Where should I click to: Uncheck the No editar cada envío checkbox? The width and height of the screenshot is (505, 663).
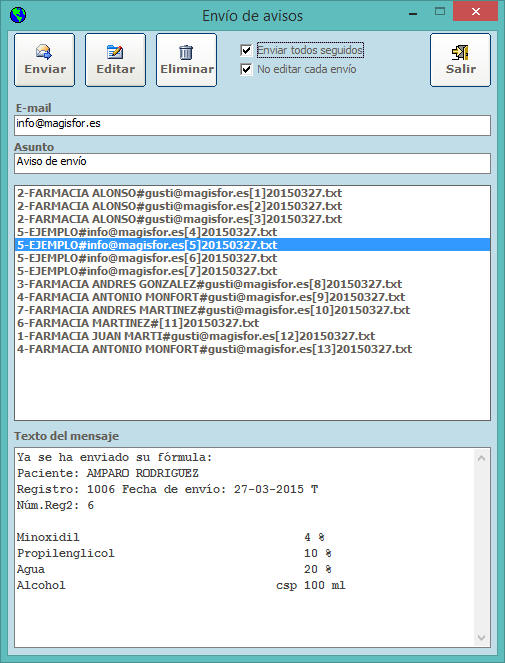[246, 69]
